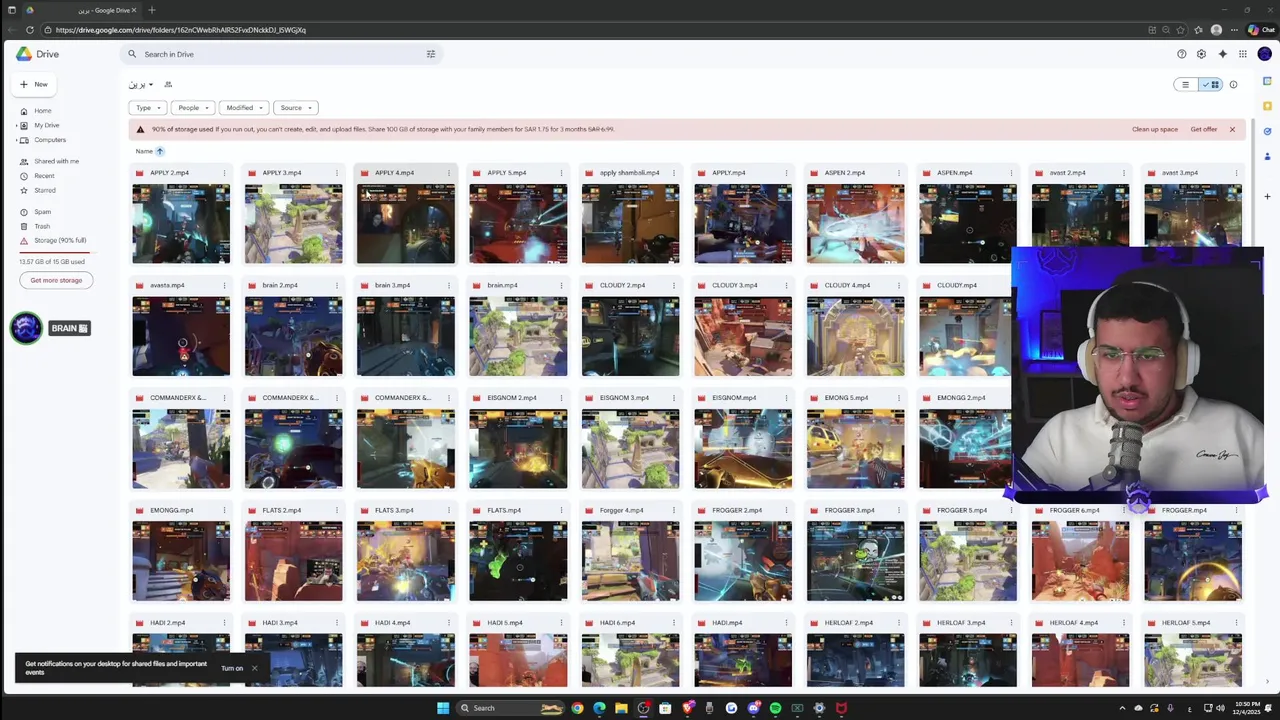Image resolution: width=1280 pixels, height=720 pixels.
Task: Open the ASPEN 2.mp4 thumbnail
Action: click(855, 224)
